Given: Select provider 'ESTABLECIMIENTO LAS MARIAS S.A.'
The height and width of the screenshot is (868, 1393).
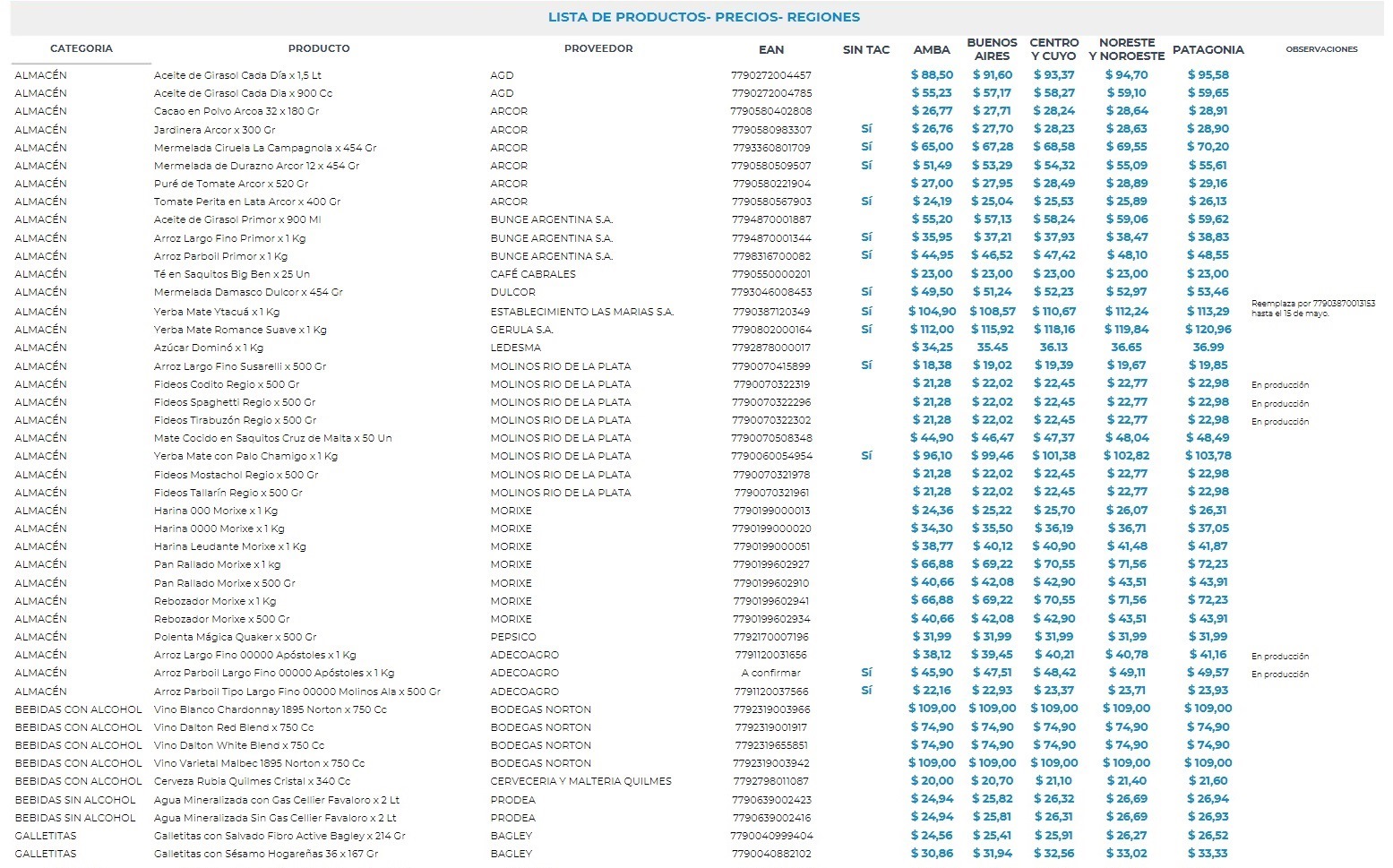Looking at the screenshot, I should coord(582,312).
